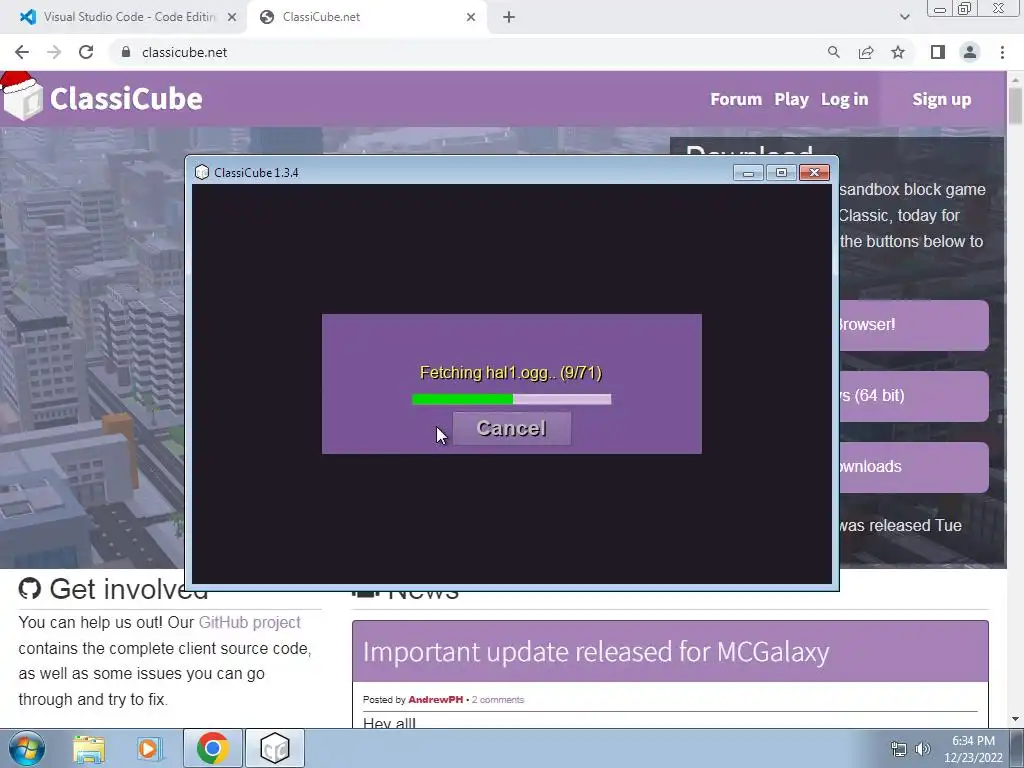
Task: Focus the address bar showing classicube.net
Action: point(470,52)
